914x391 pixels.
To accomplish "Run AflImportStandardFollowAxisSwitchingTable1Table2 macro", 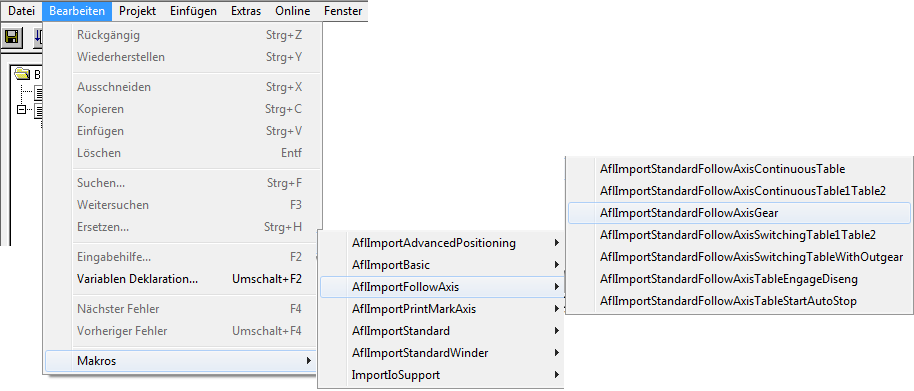I will coord(739,235).
